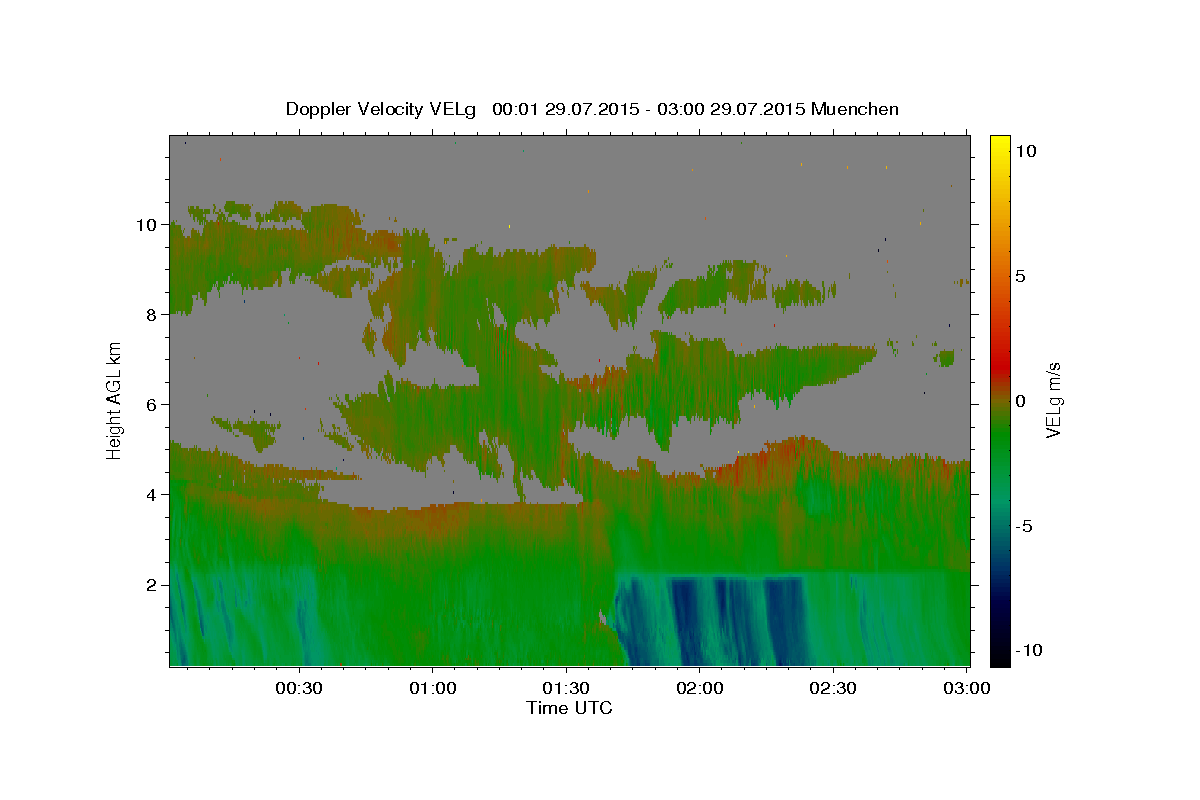Click the 02:30 time tick label
1200x800 pixels.
(x=833, y=689)
